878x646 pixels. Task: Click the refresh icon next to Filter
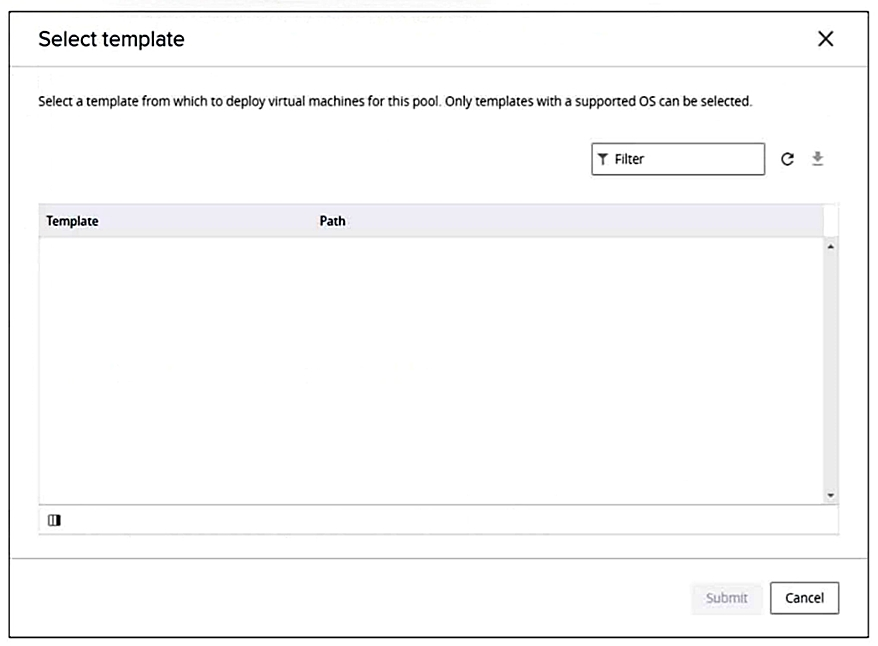pyautogui.click(x=787, y=160)
